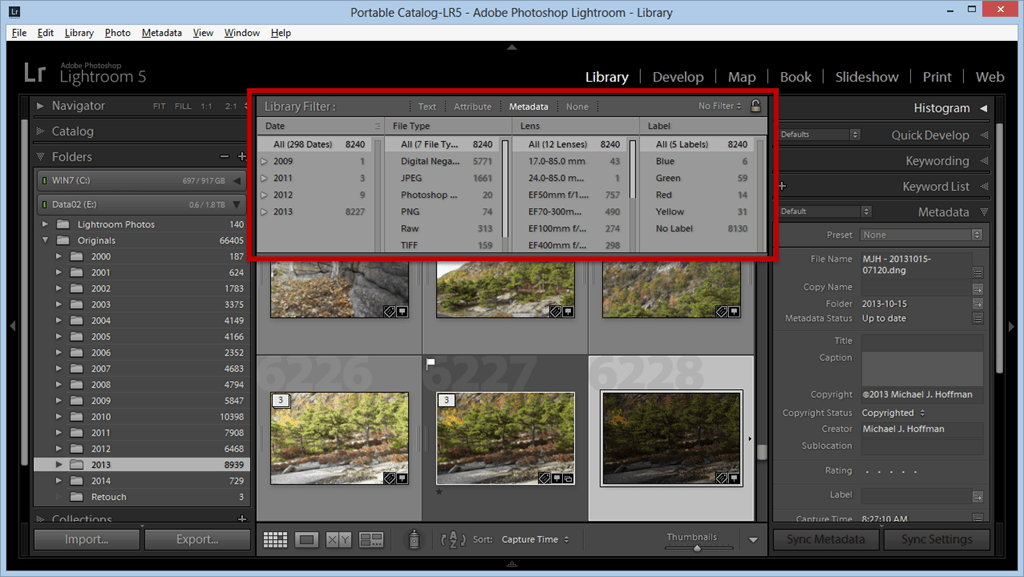This screenshot has width=1024, height=577.
Task: Activate Survey view
Action: pyautogui.click(x=370, y=539)
